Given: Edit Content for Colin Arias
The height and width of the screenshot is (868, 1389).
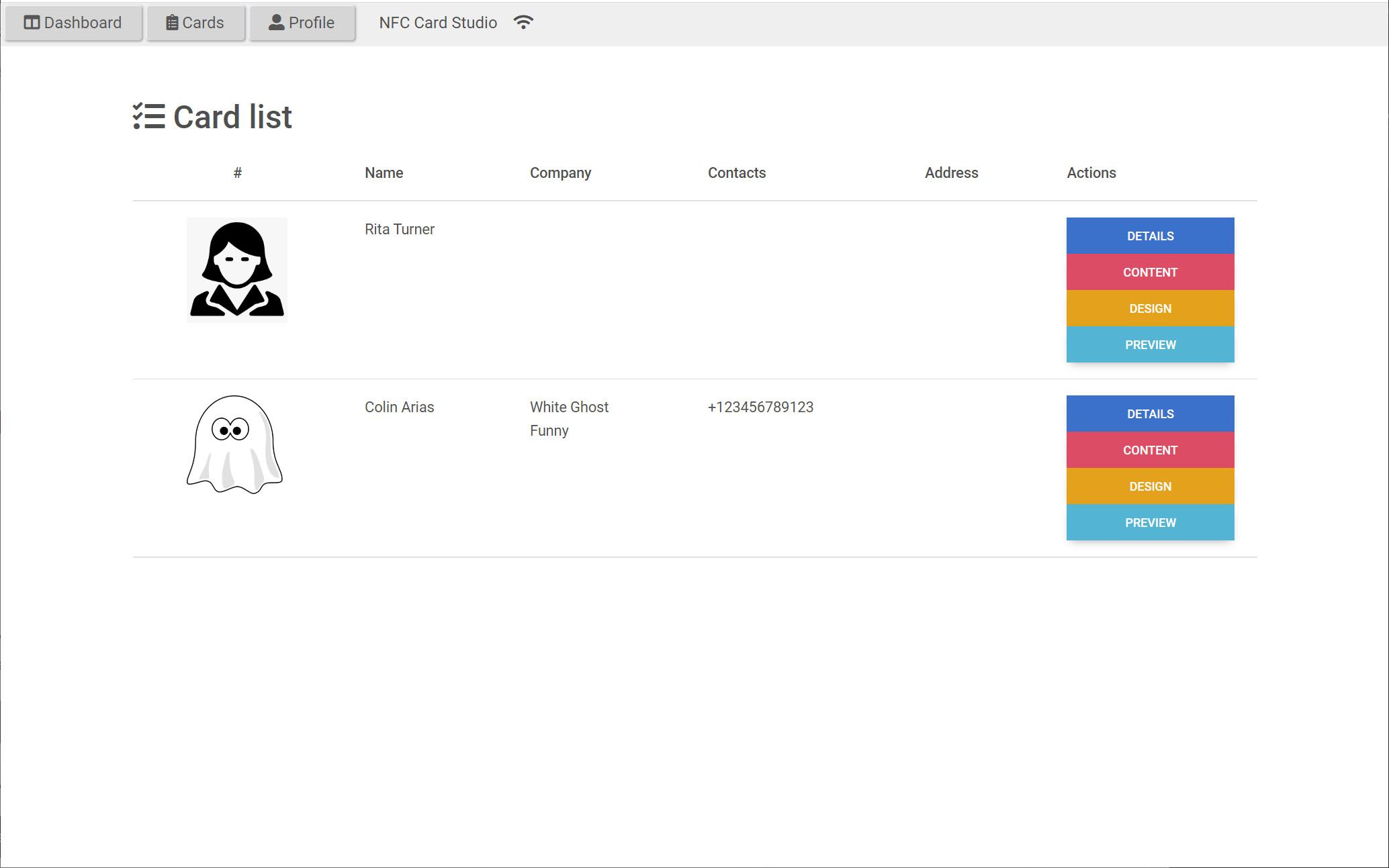Looking at the screenshot, I should coord(1150,450).
